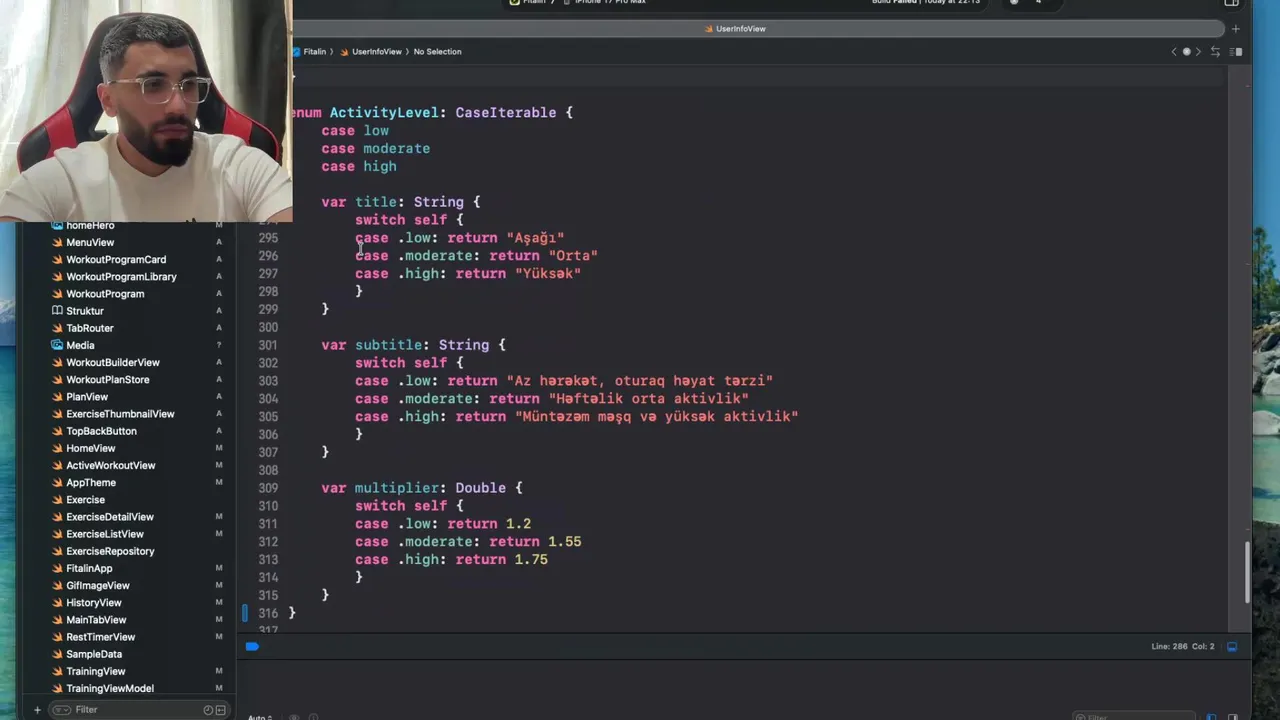Open ExerciseRepository file
1280x720 pixels.
click(110, 551)
